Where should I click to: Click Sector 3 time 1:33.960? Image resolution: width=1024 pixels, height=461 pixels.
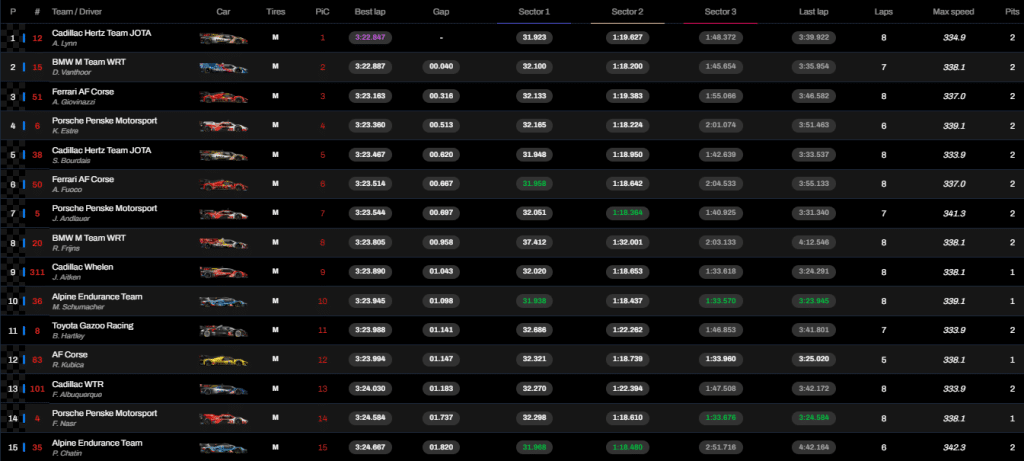click(x=721, y=359)
